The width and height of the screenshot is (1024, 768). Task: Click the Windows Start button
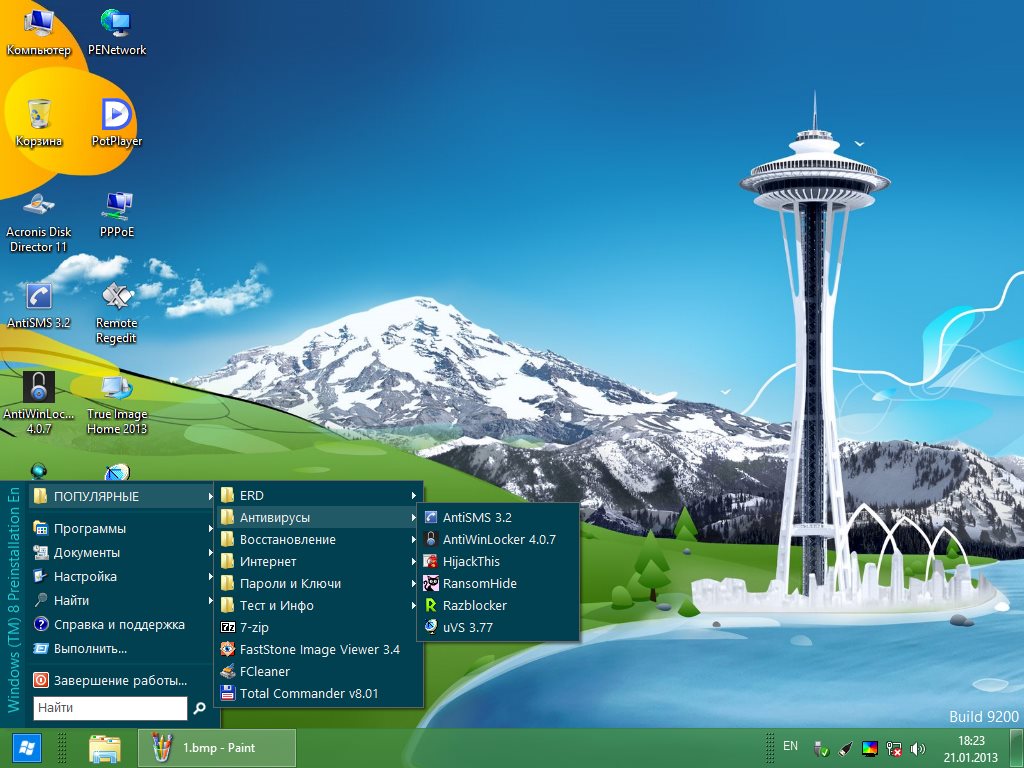26,748
